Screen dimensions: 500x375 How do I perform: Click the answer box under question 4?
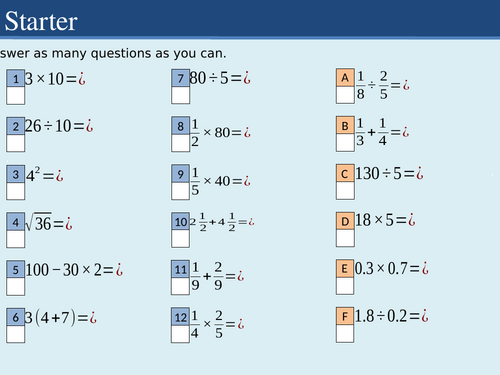pyautogui.click(x=16, y=239)
